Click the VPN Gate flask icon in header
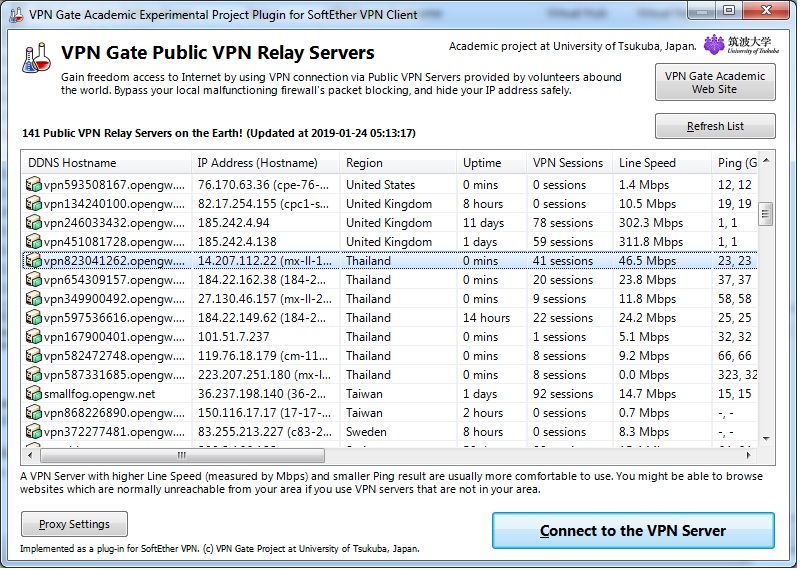The width and height of the screenshot is (800, 570). (37, 58)
